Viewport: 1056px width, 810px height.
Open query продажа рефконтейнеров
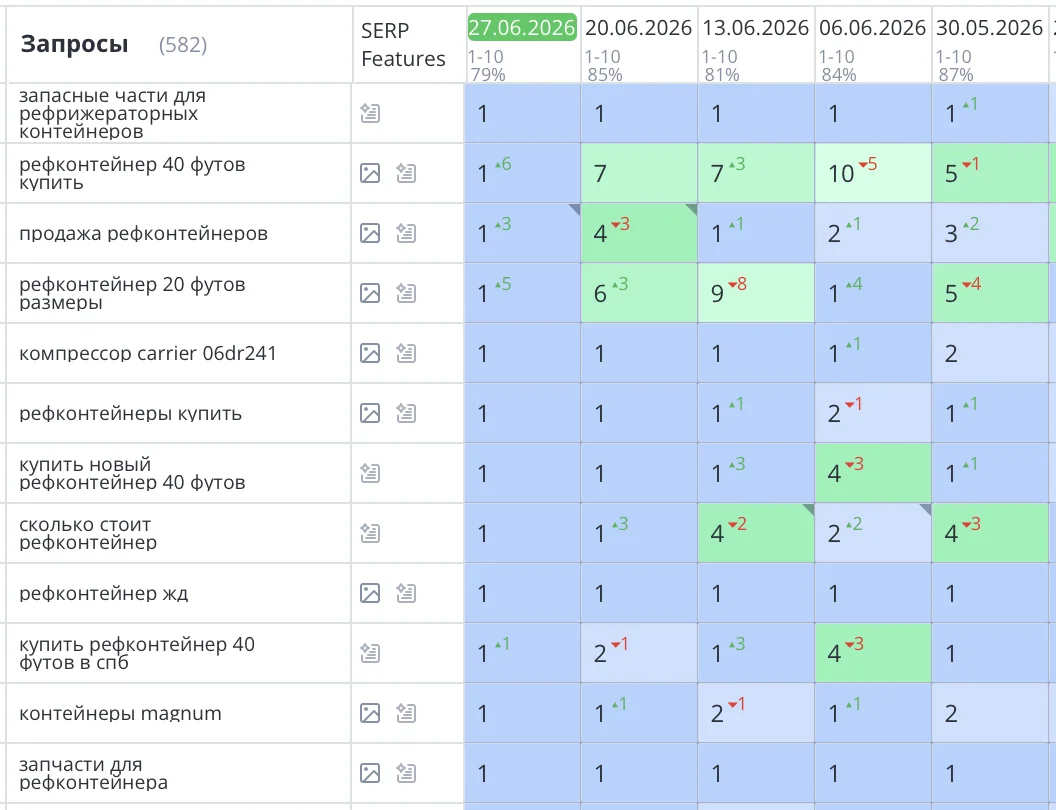[x=143, y=233]
